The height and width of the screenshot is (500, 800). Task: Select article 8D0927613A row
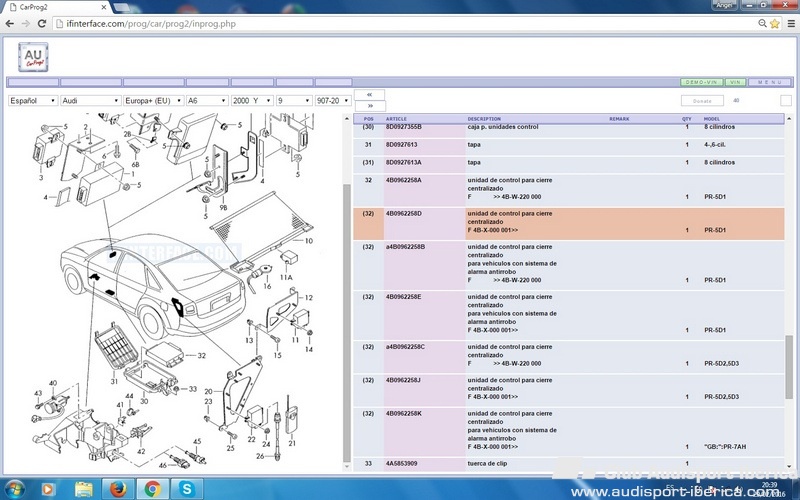[x=568, y=165]
